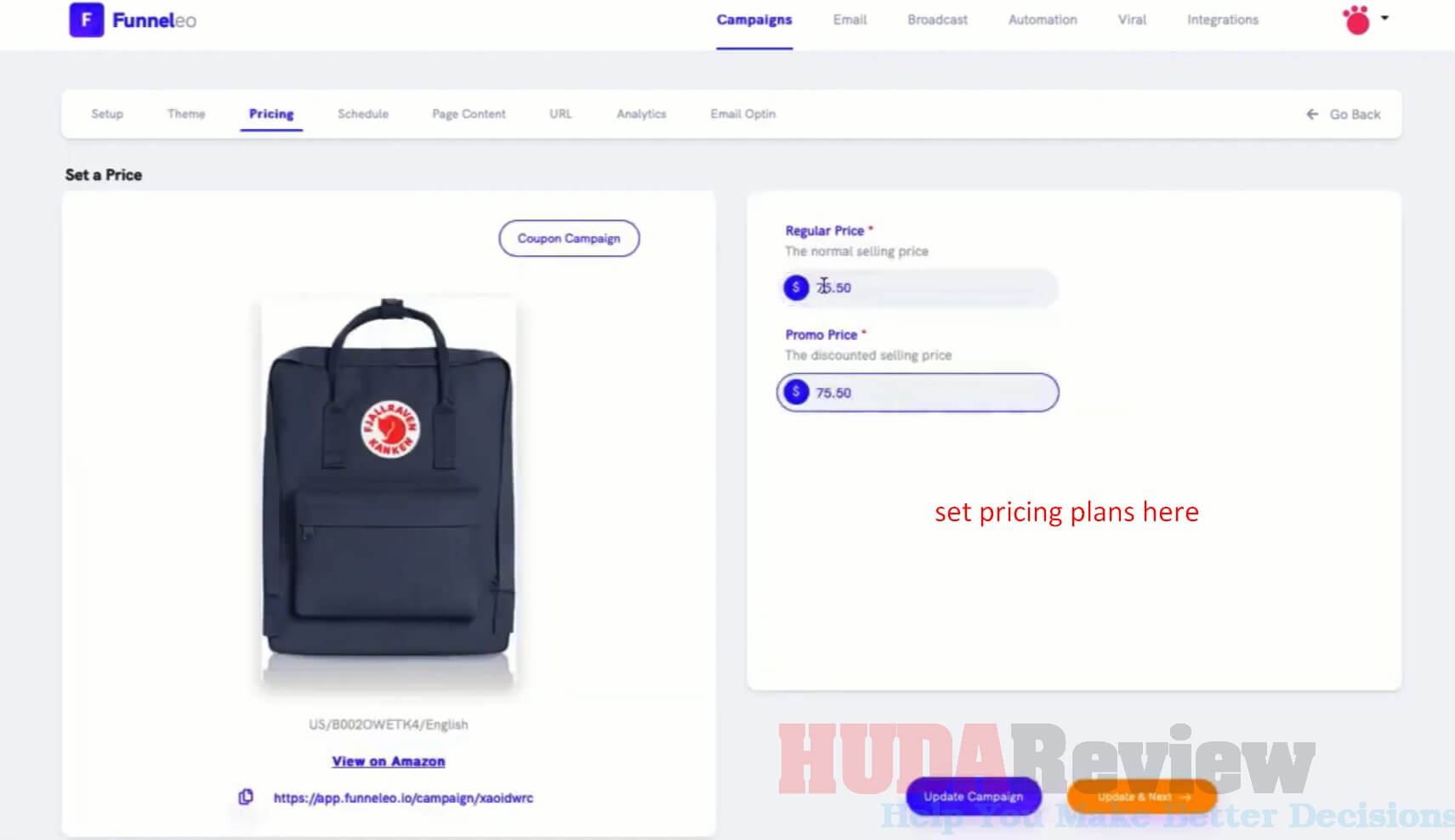The image size is (1455, 840).
Task: Click the Coupon Campaign button
Action: tap(569, 238)
